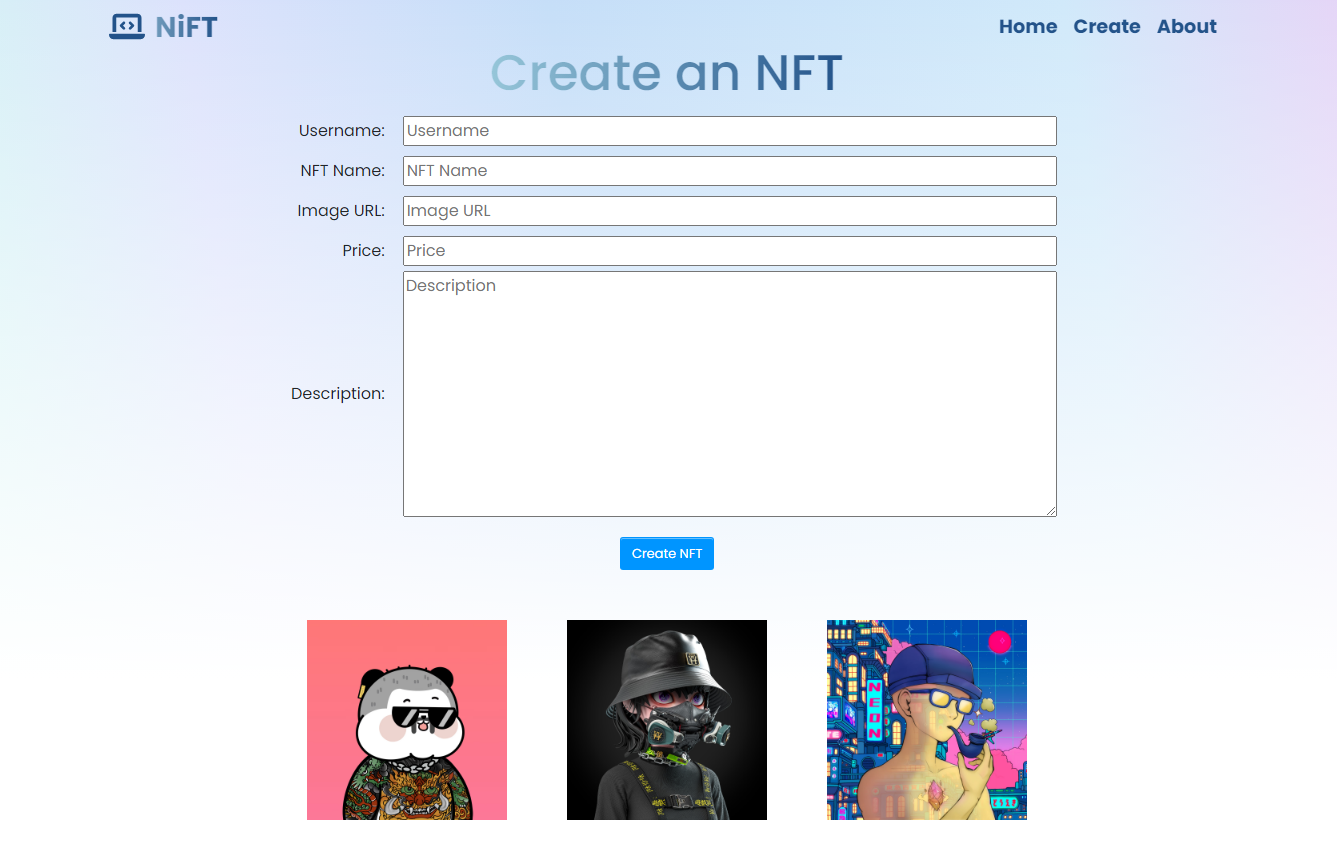
Task: Click the NiFT brand name
Action: tap(188, 26)
